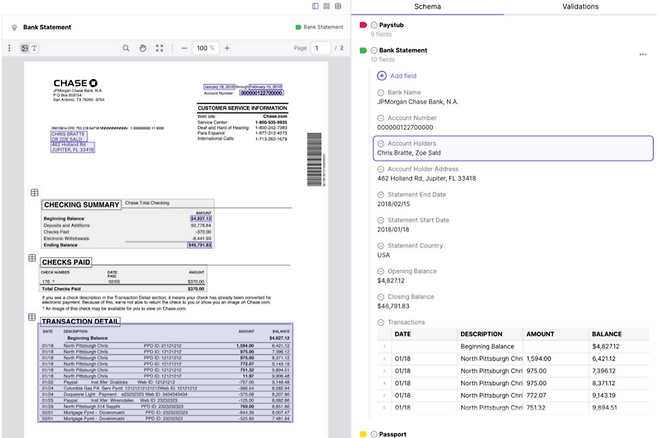This screenshot has width=658, height=438.
Task: Click the search magnifier icon in document toolbar
Action: tap(125, 48)
